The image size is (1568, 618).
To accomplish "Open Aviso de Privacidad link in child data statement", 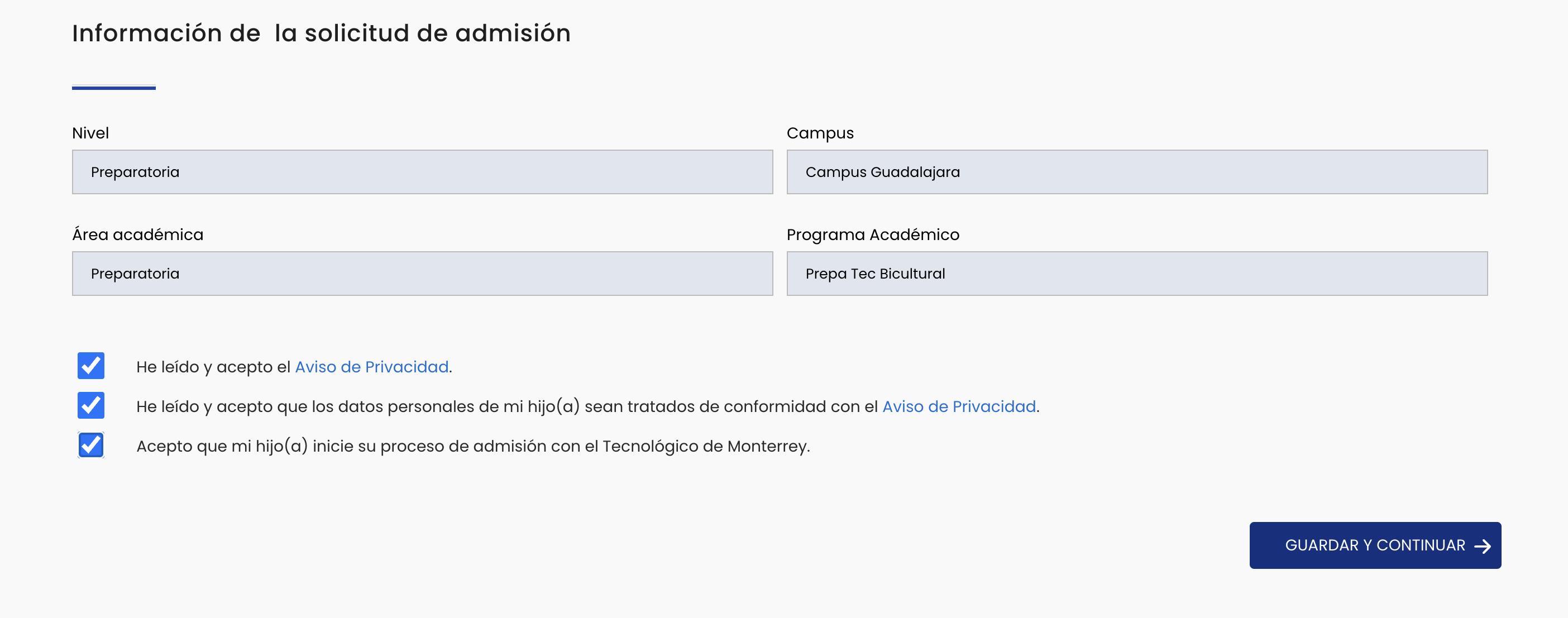I will tap(959, 406).
